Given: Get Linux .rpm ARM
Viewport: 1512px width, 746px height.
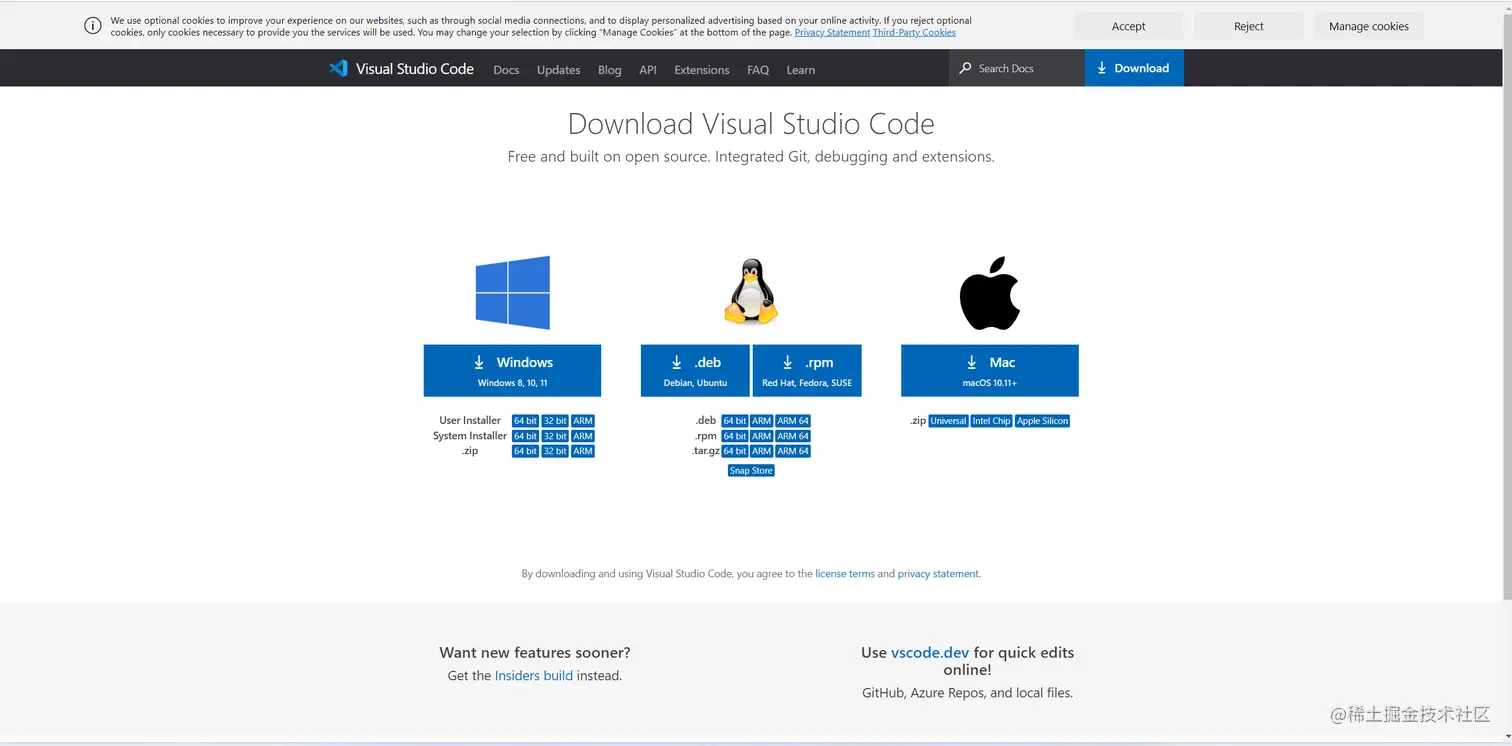Looking at the screenshot, I should [762, 436].
